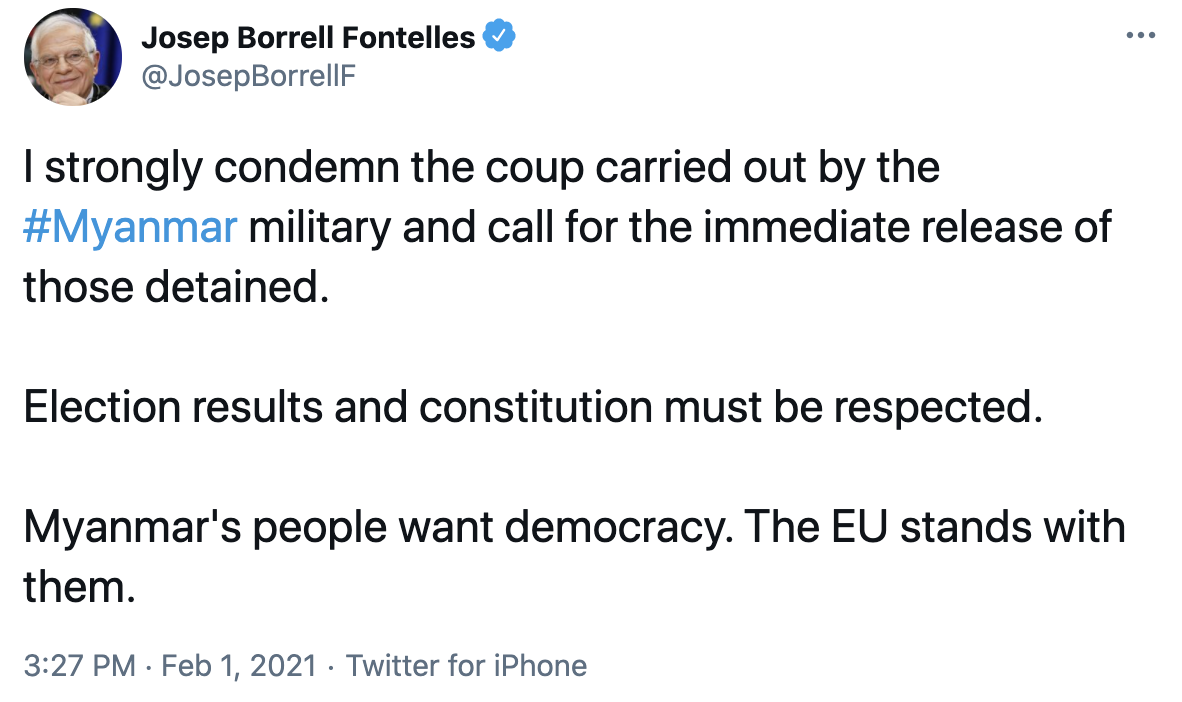Click the blue verified badge

[x=499, y=38]
